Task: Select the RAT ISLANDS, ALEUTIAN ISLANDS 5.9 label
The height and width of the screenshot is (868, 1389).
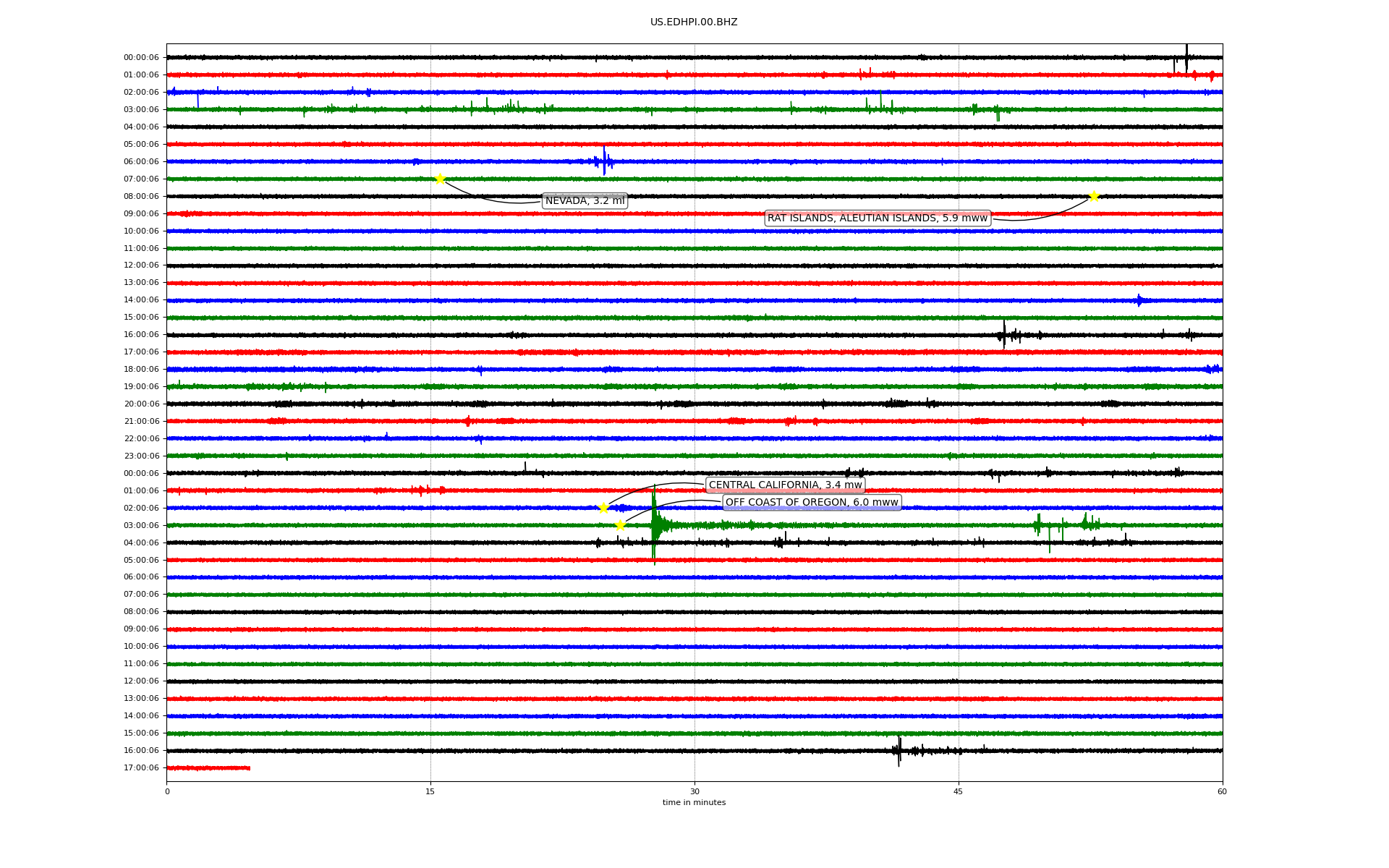Action: [877, 218]
